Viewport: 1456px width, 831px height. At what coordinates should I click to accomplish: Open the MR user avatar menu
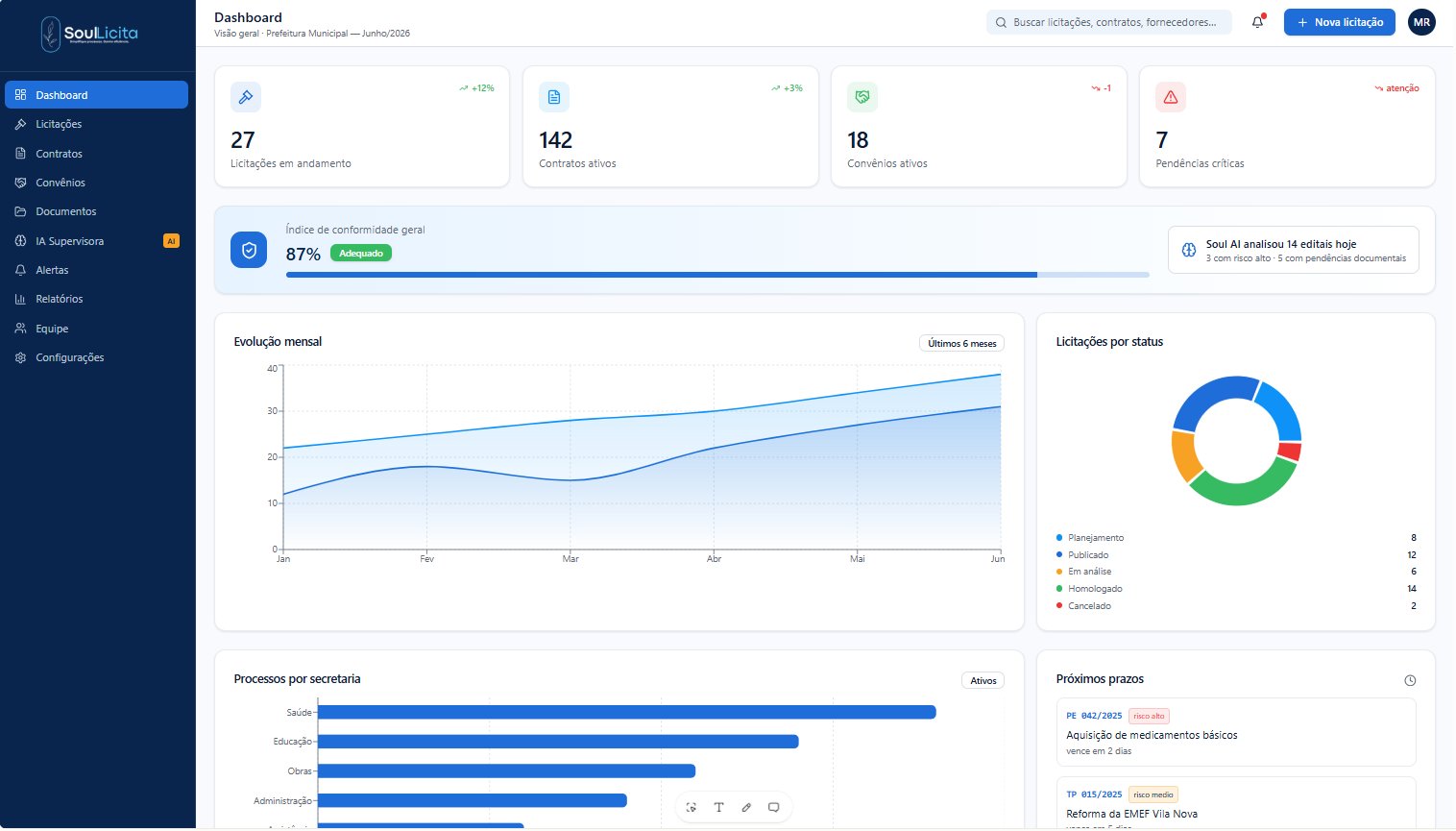(1421, 22)
